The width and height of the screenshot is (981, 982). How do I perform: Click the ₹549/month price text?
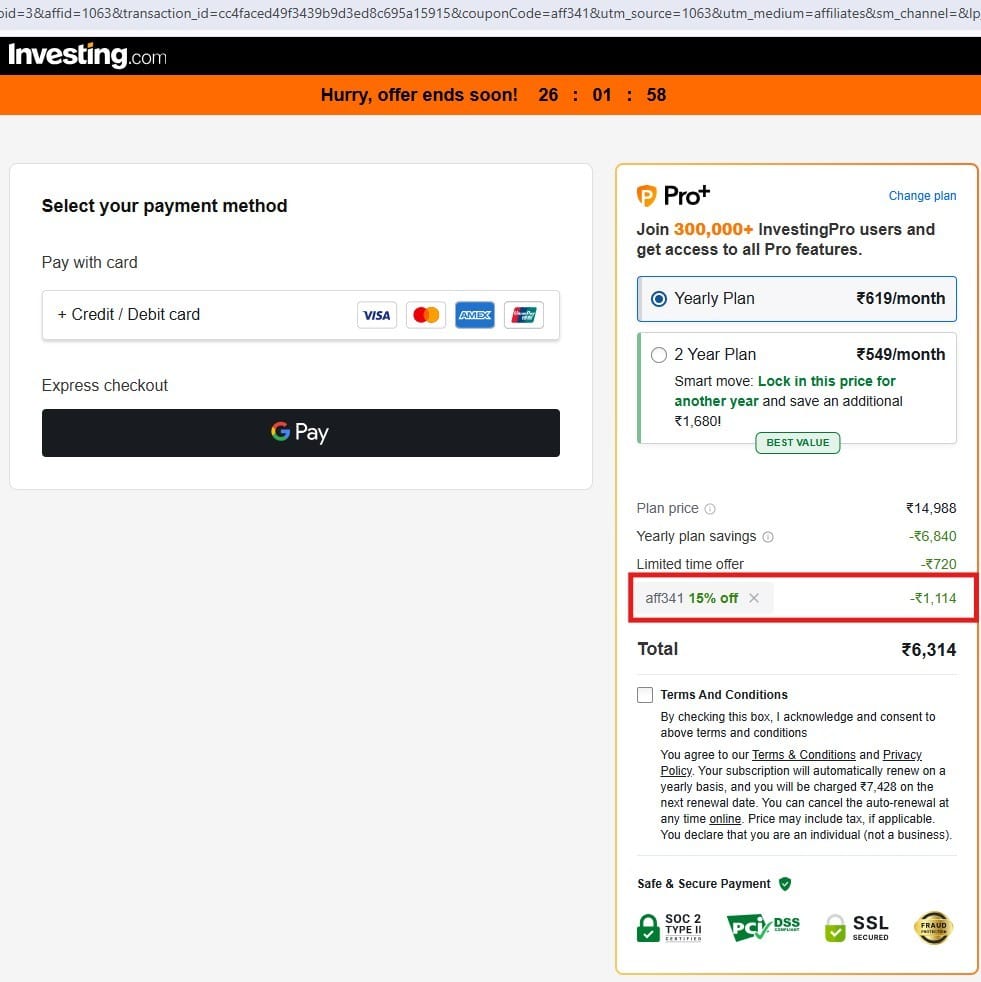coord(901,354)
